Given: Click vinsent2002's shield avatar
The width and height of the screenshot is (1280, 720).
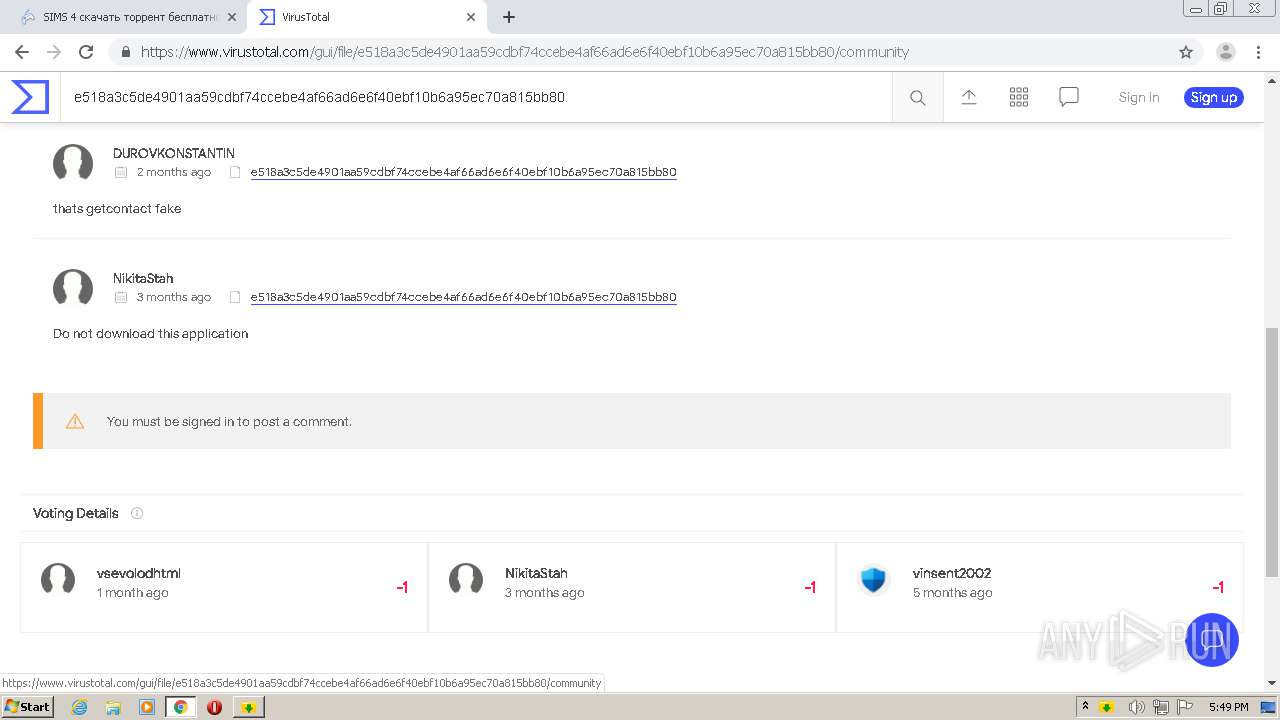Looking at the screenshot, I should point(873,580).
